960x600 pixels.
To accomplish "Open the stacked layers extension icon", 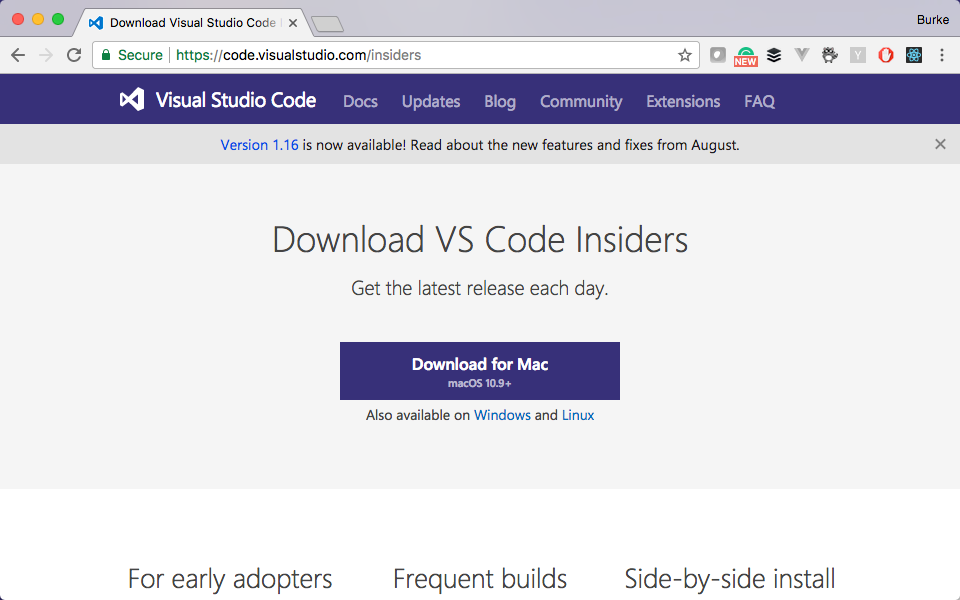I will click(774, 55).
